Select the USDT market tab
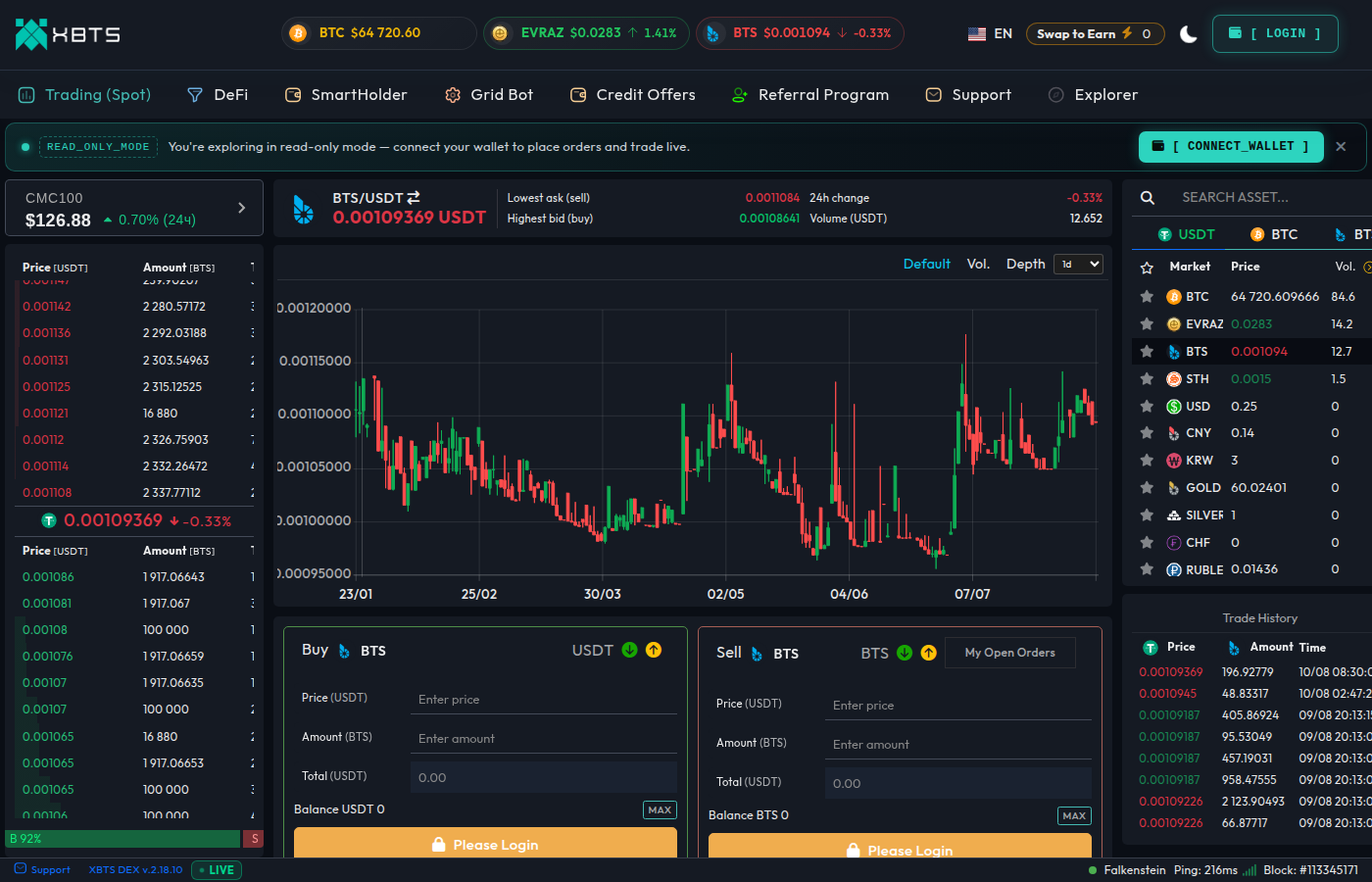The width and height of the screenshot is (1372, 882). [x=1186, y=234]
